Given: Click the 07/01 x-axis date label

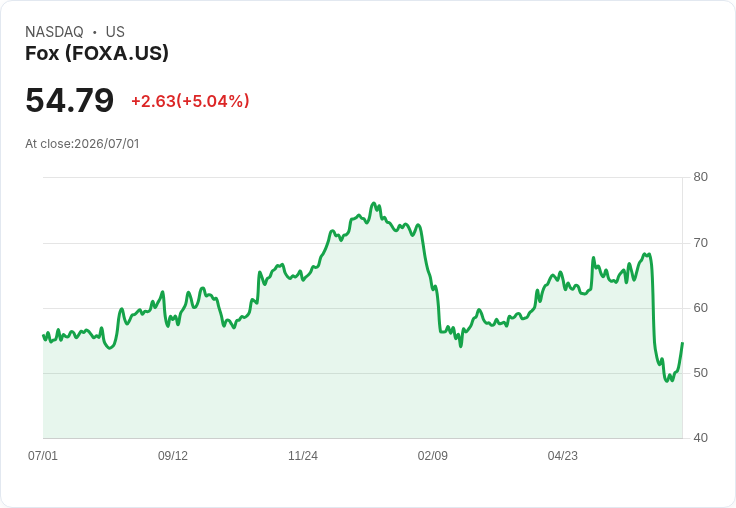Looking at the screenshot, I should [43, 455].
